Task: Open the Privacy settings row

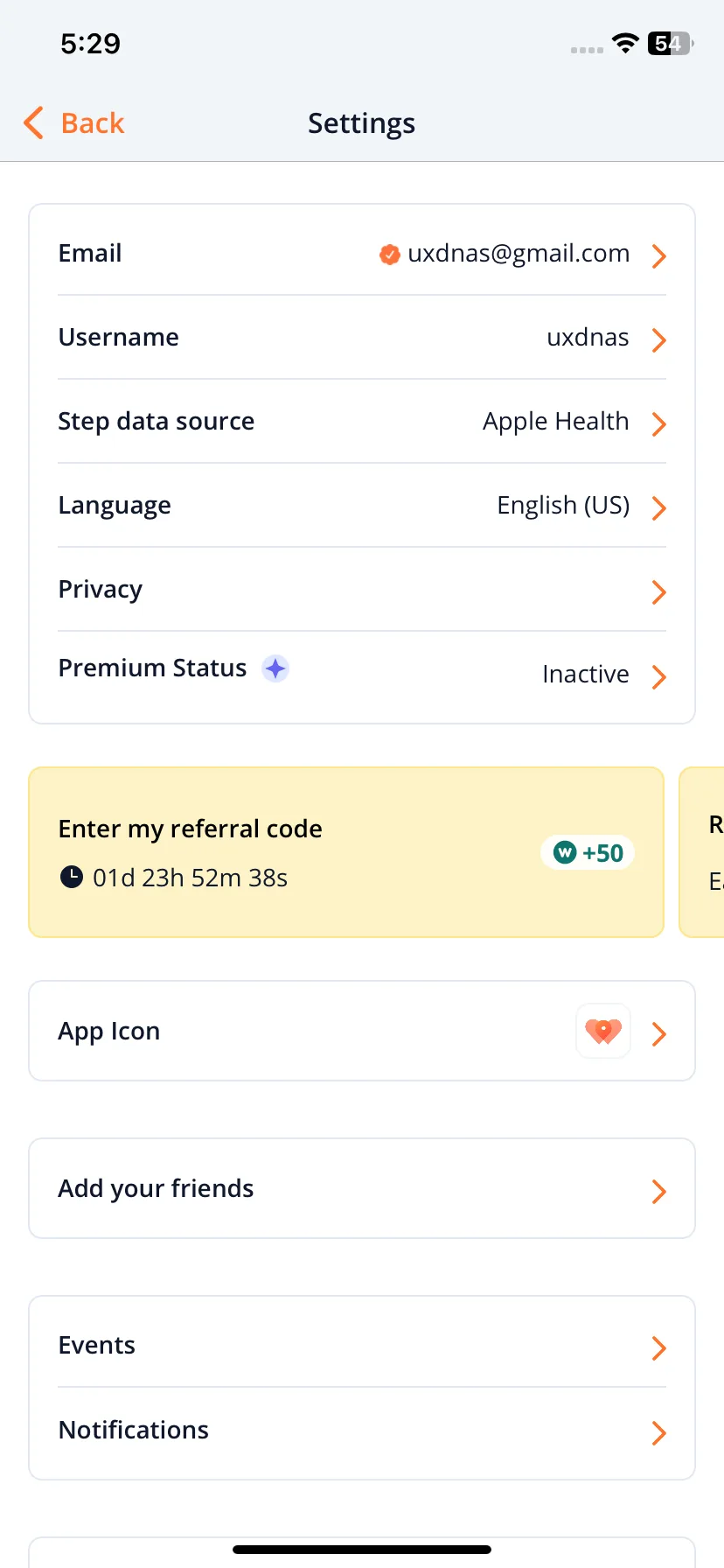Action: (362, 590)
